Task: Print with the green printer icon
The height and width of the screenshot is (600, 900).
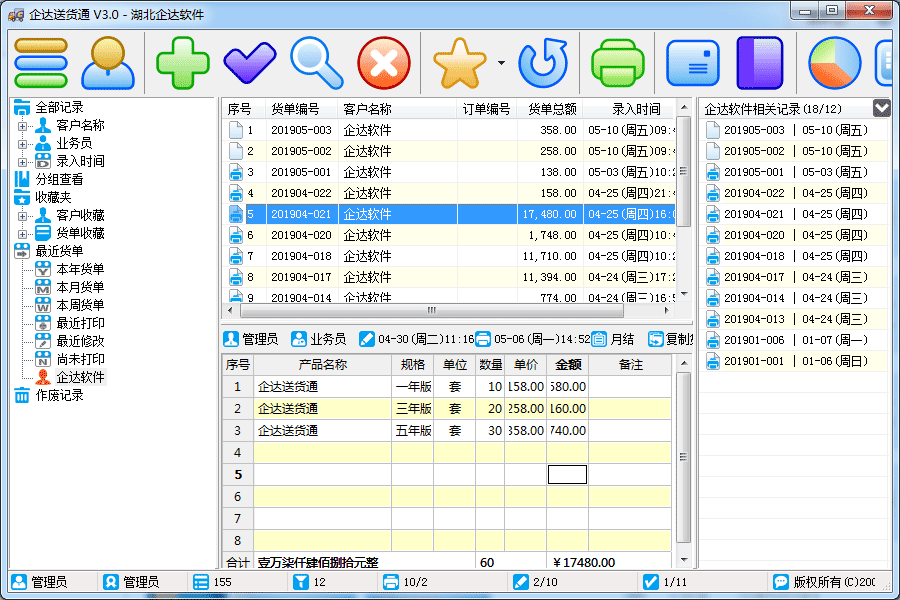Action: coord(618,63)
